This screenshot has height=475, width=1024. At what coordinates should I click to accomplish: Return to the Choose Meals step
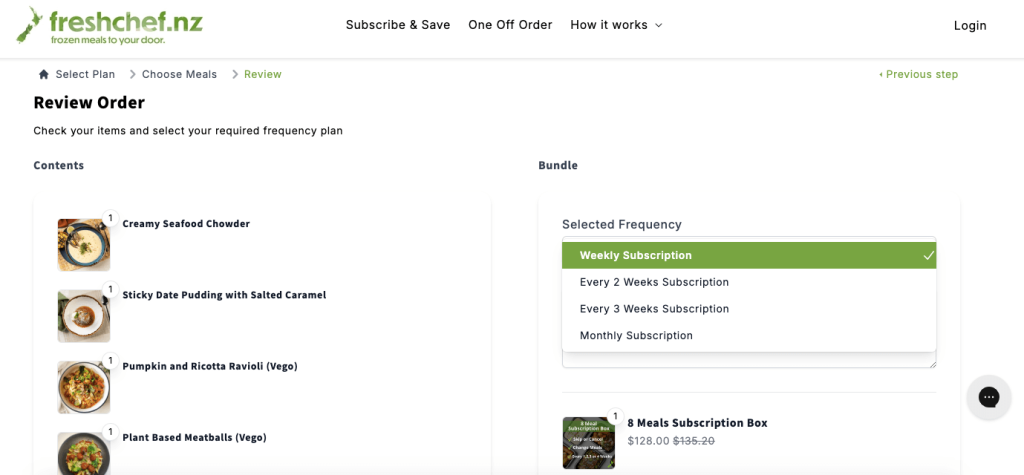[x=179, y=74]
